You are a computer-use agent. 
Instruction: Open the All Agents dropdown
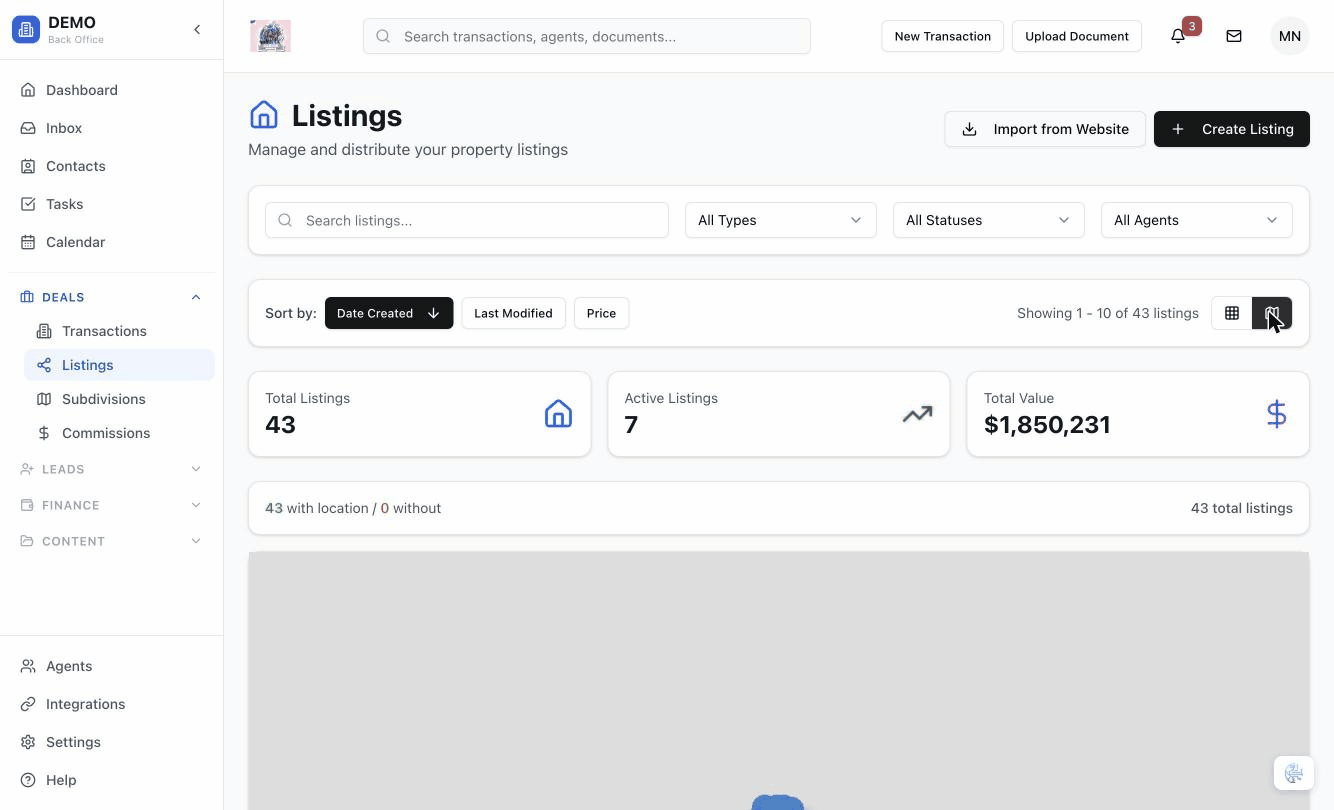[1197, 220]
